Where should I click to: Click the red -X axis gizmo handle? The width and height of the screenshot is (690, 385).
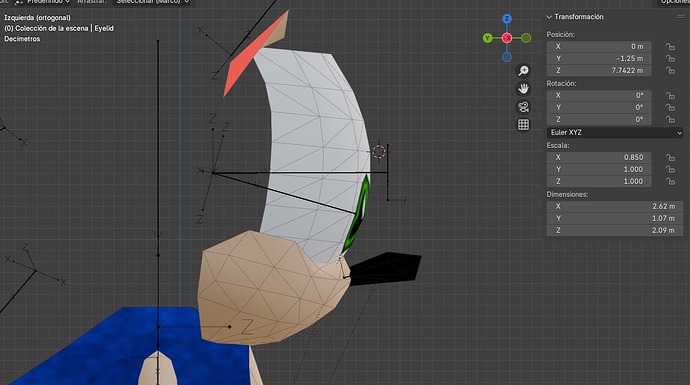[x=507, y=38]
